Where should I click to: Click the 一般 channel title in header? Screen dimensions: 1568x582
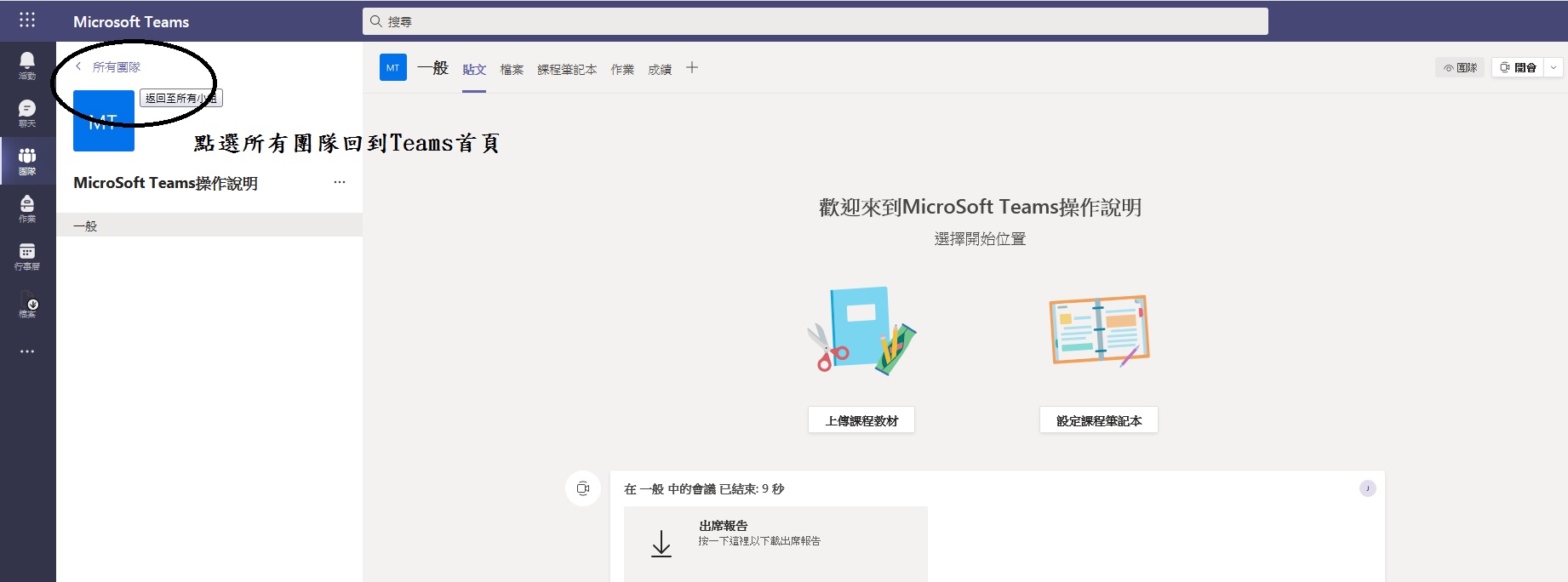(432, 68)
